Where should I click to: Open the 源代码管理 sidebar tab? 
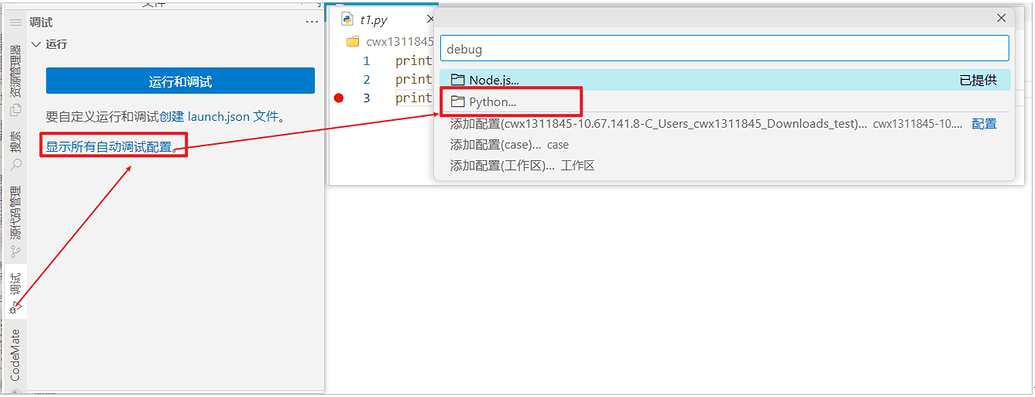(x=16, y=221)
